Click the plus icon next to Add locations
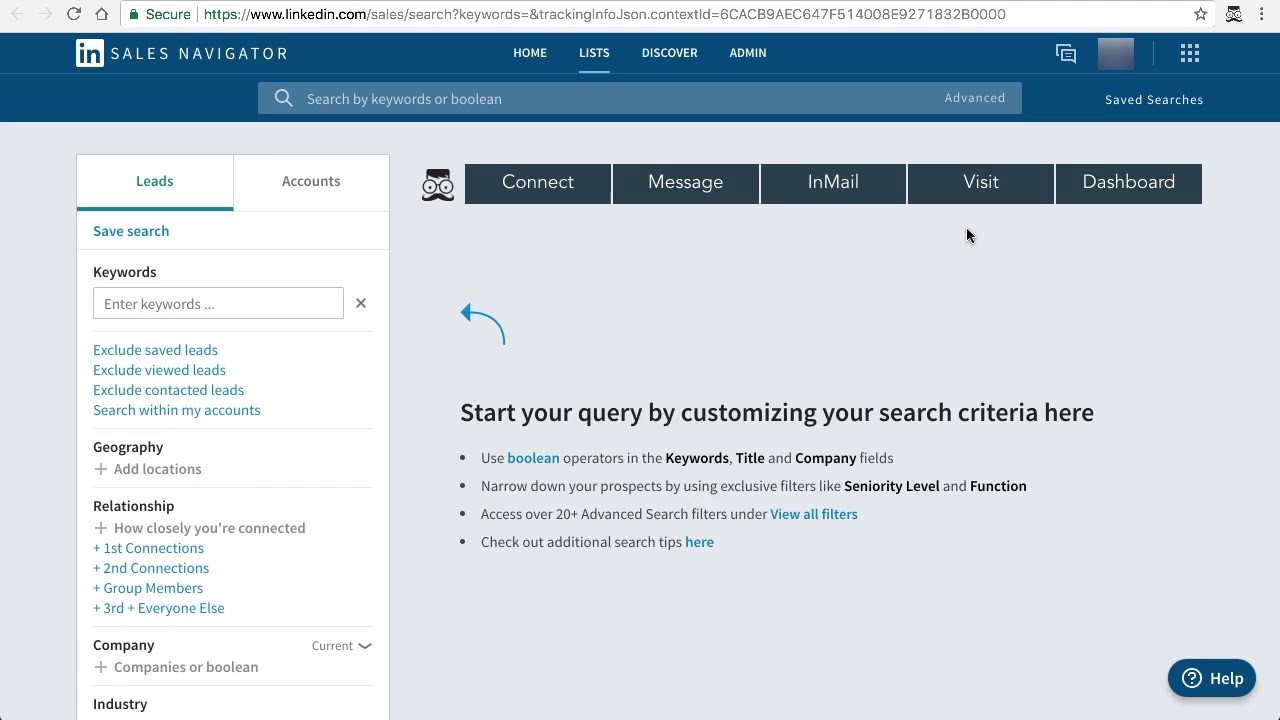This screenshot has width=1280, height=720. pos(100,469)
